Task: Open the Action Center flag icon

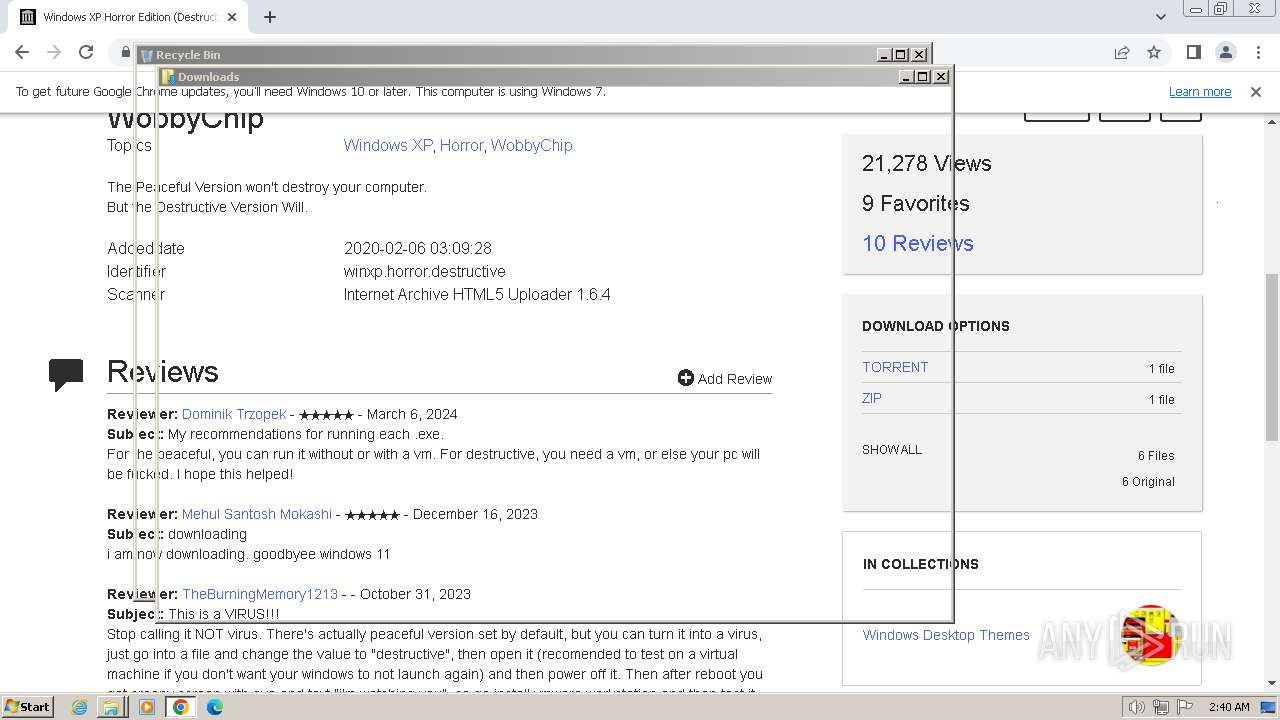Action: pyautogui.click(x=1185, y=707)
